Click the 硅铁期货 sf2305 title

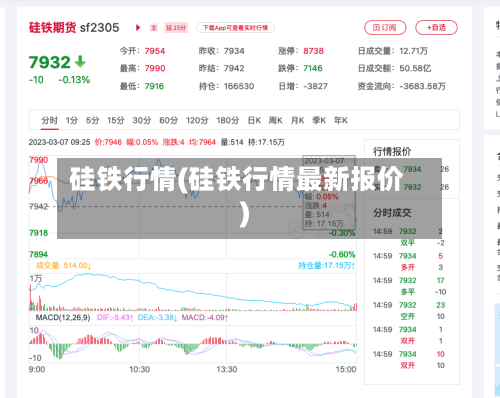coord(74,28)
